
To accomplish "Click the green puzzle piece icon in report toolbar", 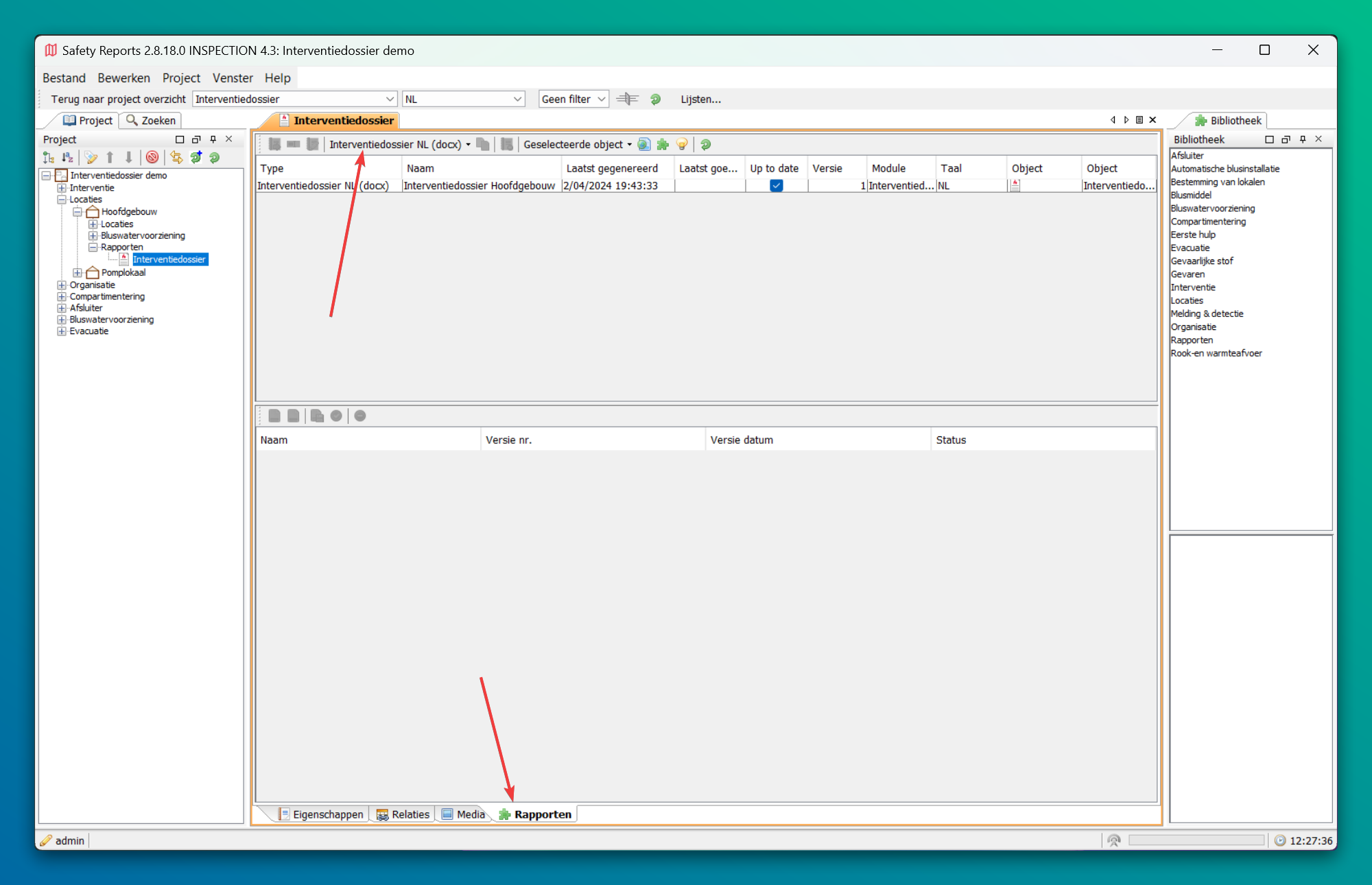I will [x=663, y=144].
